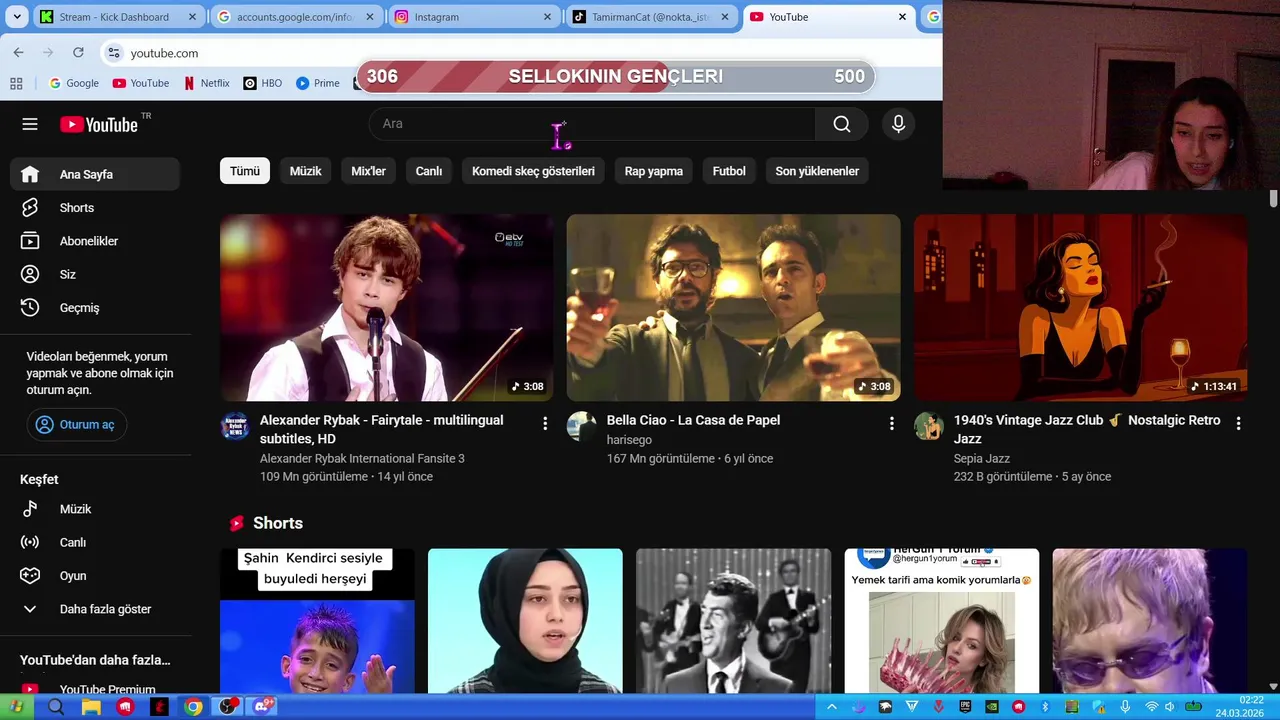The width and height of the screenshot is (1280, 720).
Task: Expand Daha fazla göster in sidebar
Action: (95, 609)
